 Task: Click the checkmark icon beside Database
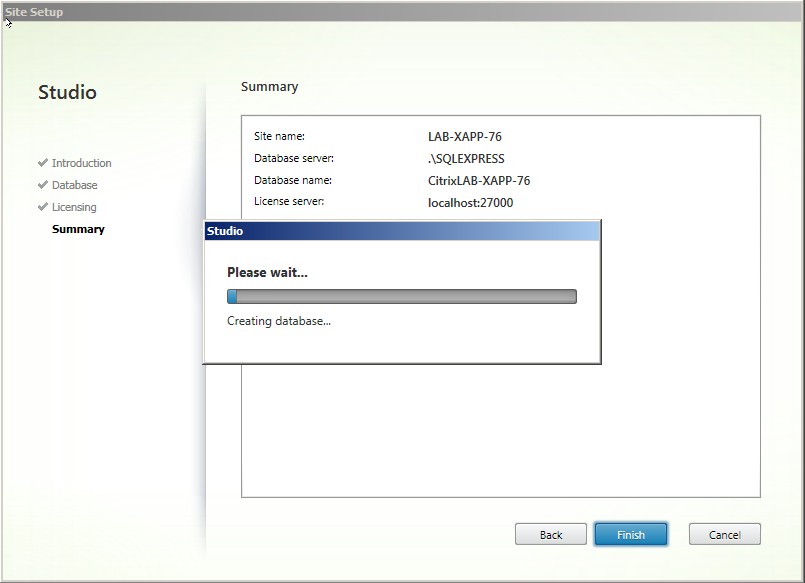click(x=43, y=185)
